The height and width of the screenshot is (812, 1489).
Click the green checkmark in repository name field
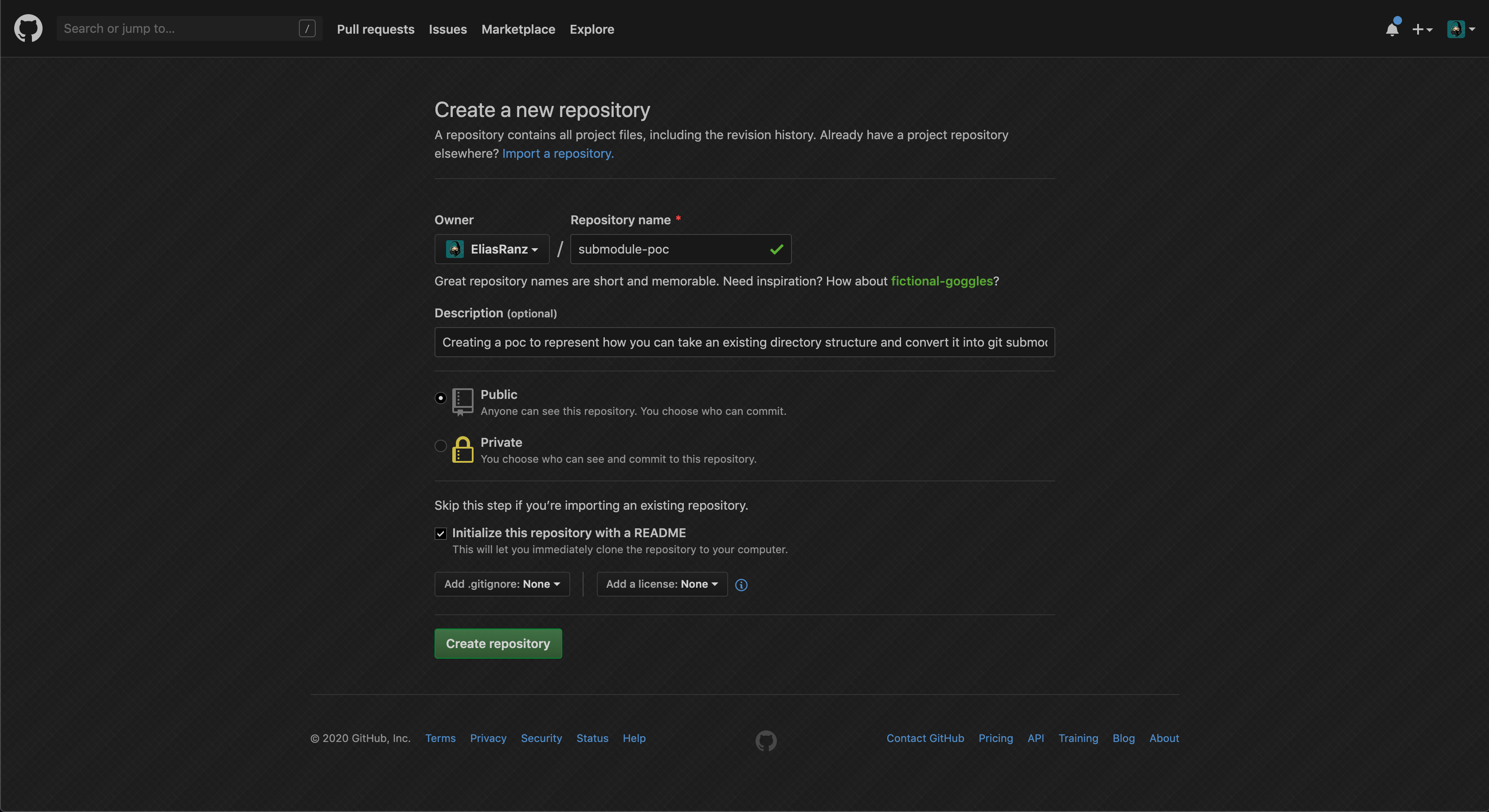tap(776, 249)
